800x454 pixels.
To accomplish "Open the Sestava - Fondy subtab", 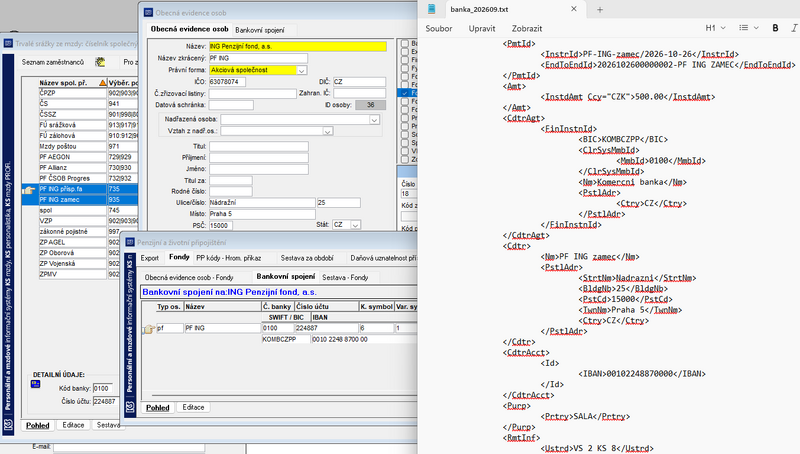I will coord(345,278).
